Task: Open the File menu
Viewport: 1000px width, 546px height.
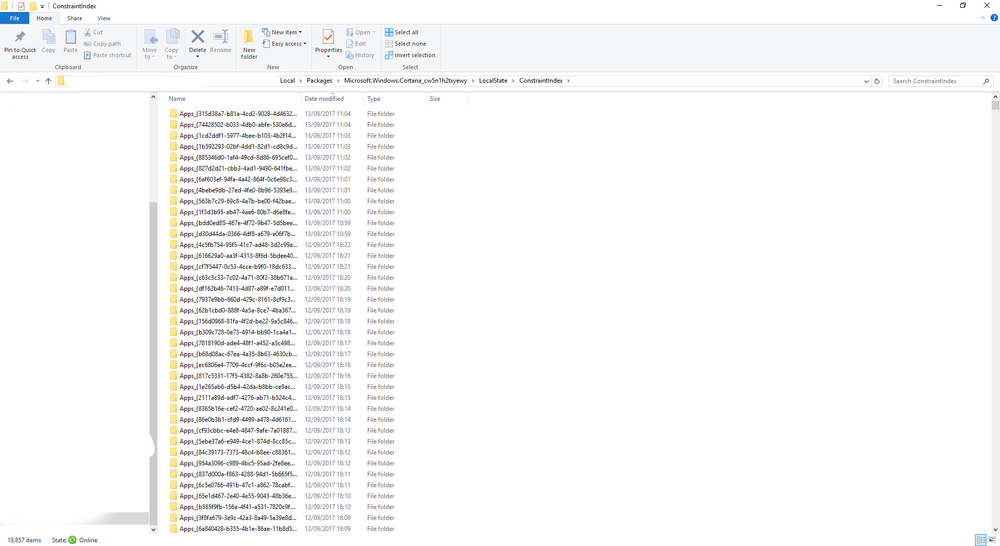Action: (x=15, y=18)
